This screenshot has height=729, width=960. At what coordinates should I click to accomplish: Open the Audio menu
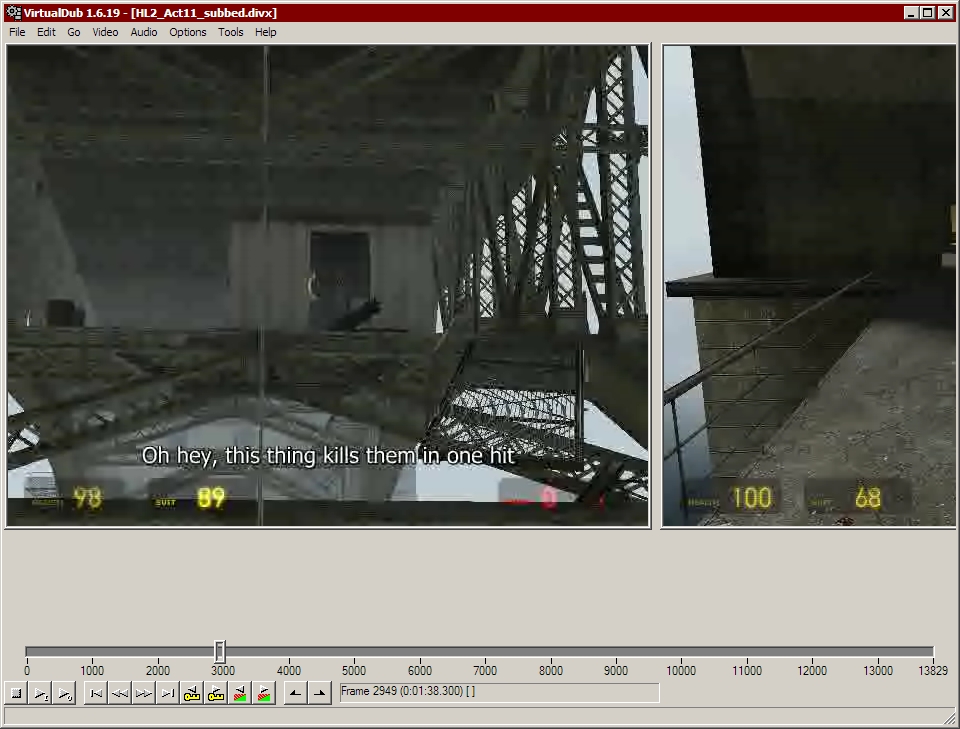click(x=144, y=32)
